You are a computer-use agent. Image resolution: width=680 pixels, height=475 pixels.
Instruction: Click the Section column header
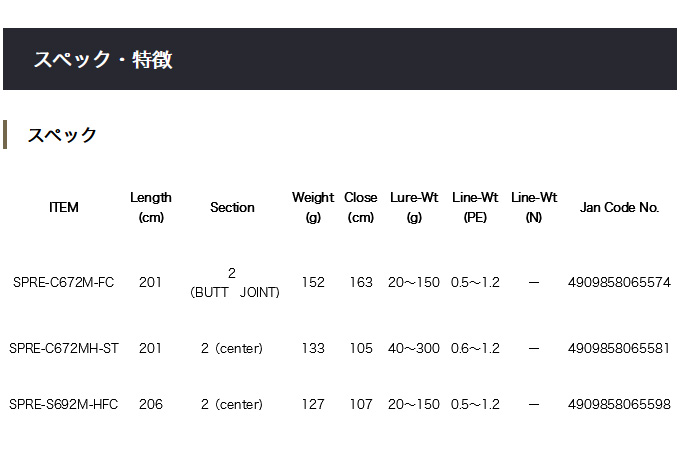coord(232,207)
